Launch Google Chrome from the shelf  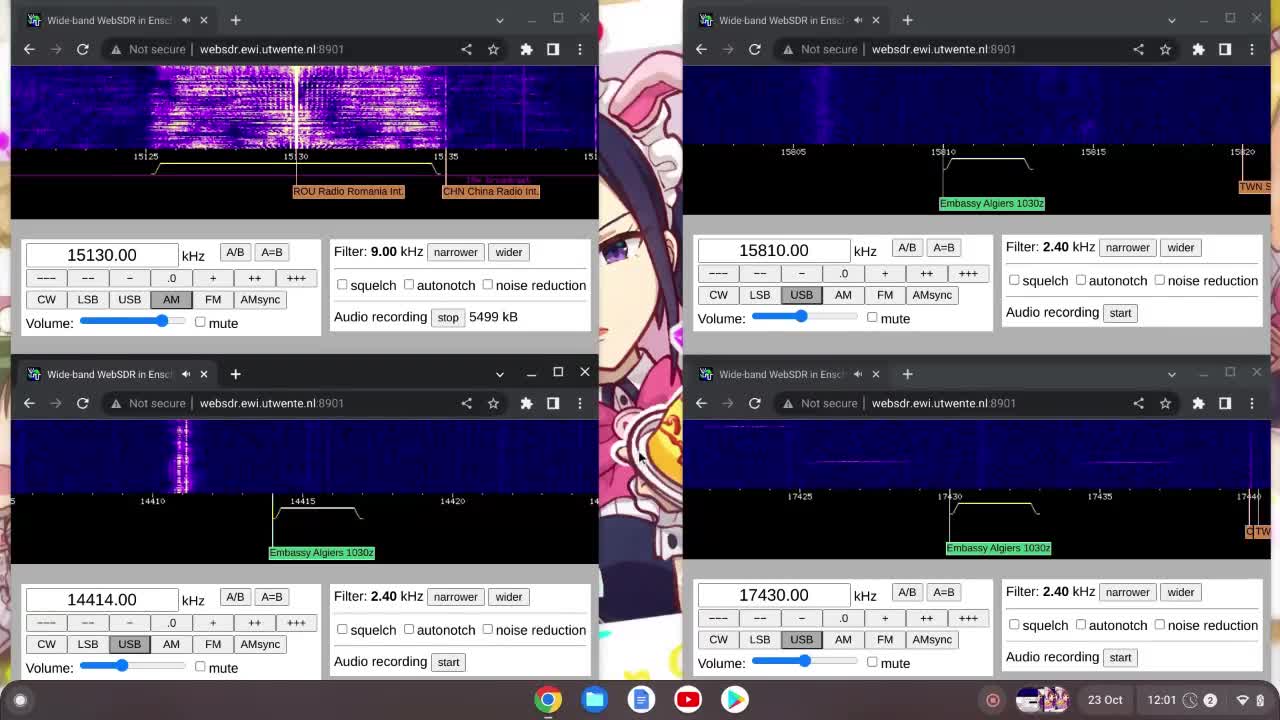pyautogui.click(x=548, y=699)
